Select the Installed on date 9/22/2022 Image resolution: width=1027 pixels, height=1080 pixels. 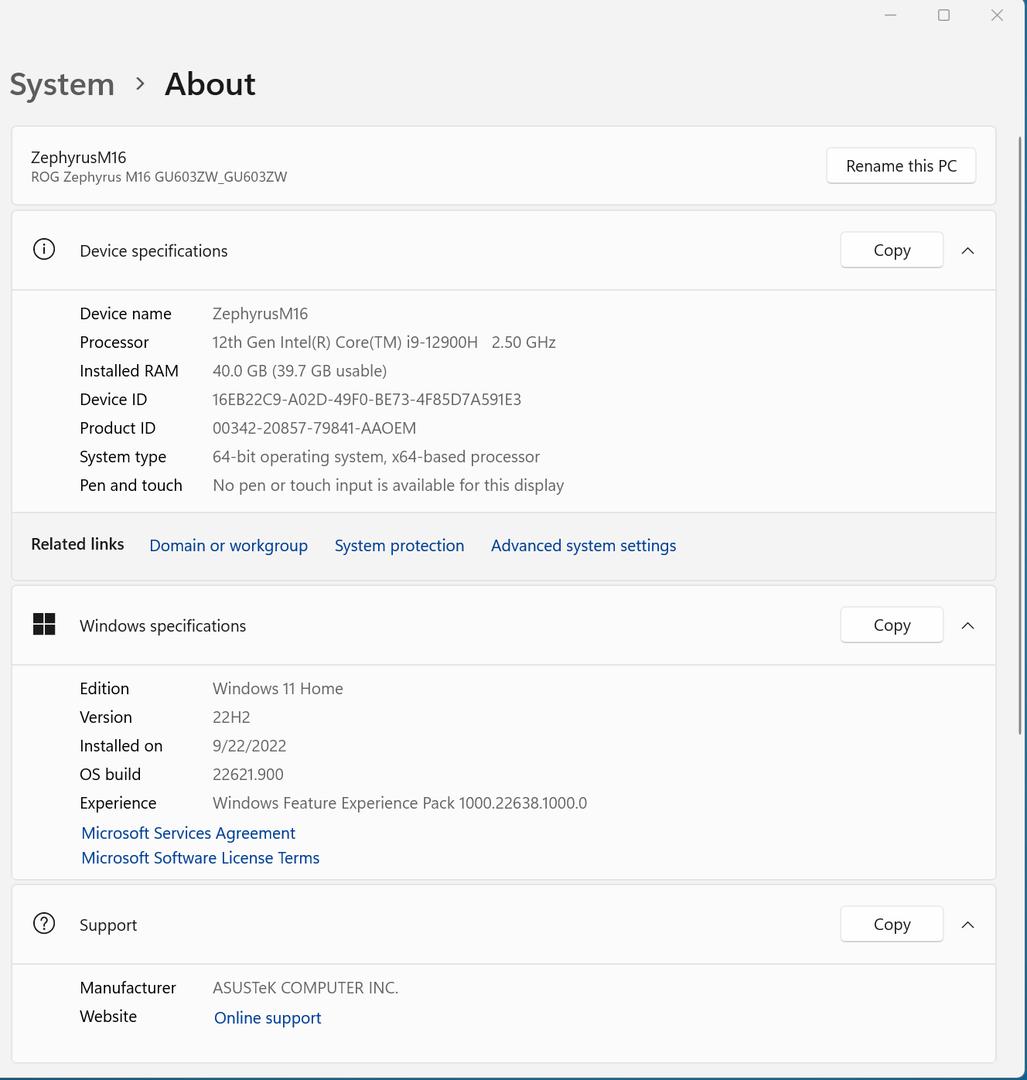click(249, 745)
